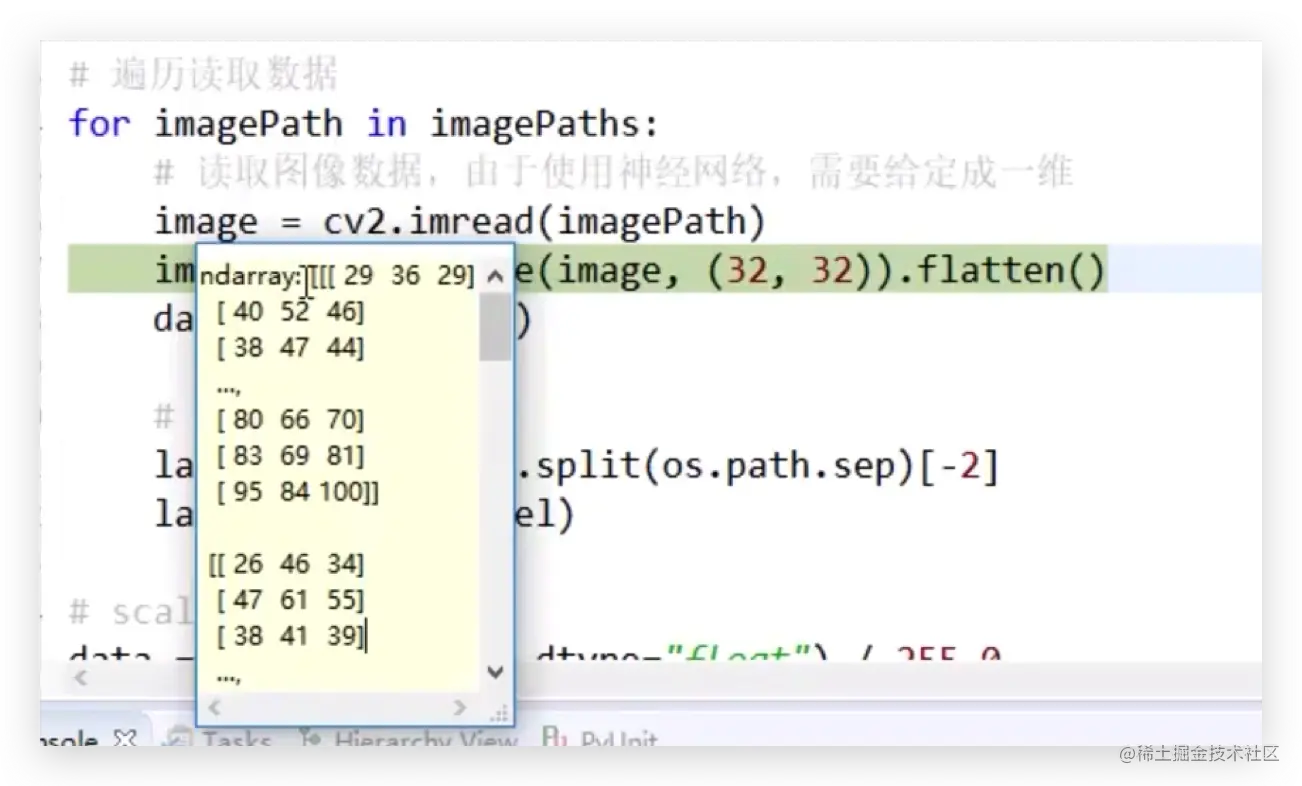The width and height of the screenshot is (1302, 786).
Task: Click the '[ 40 52 46]' row in popup
Action: pyautogui.click(x=290, y=312)
